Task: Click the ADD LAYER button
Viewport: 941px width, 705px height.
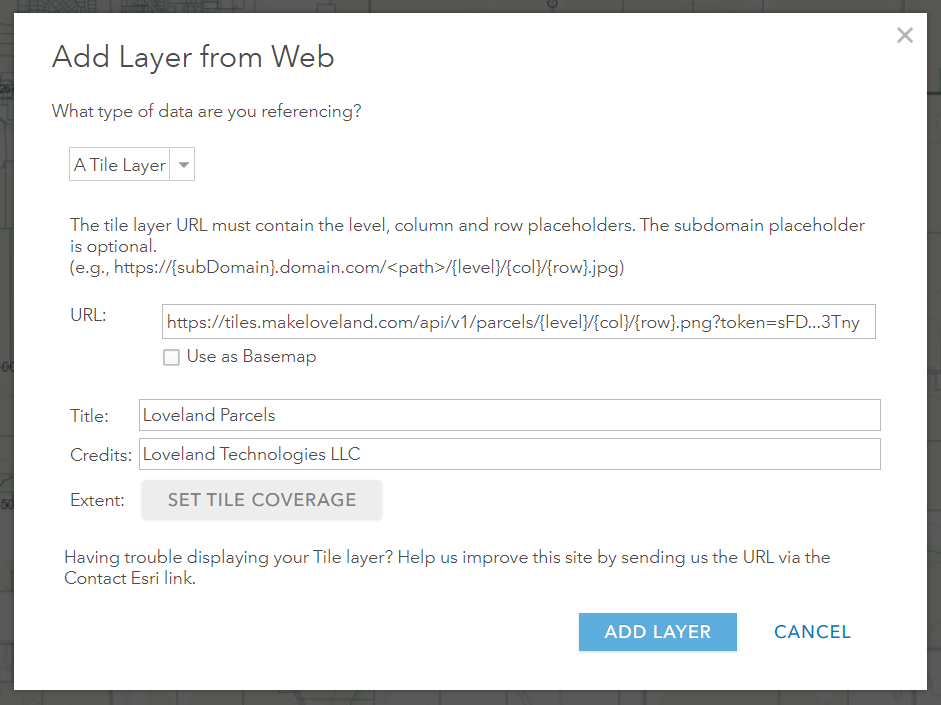Action: (x=658, y=632)
